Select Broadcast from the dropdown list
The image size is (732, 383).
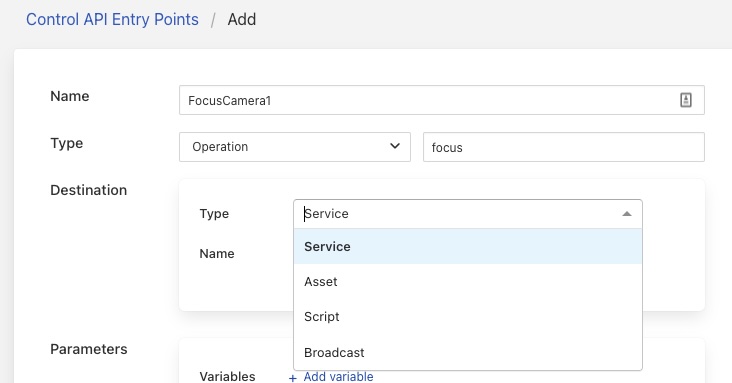tap(468, 353)
